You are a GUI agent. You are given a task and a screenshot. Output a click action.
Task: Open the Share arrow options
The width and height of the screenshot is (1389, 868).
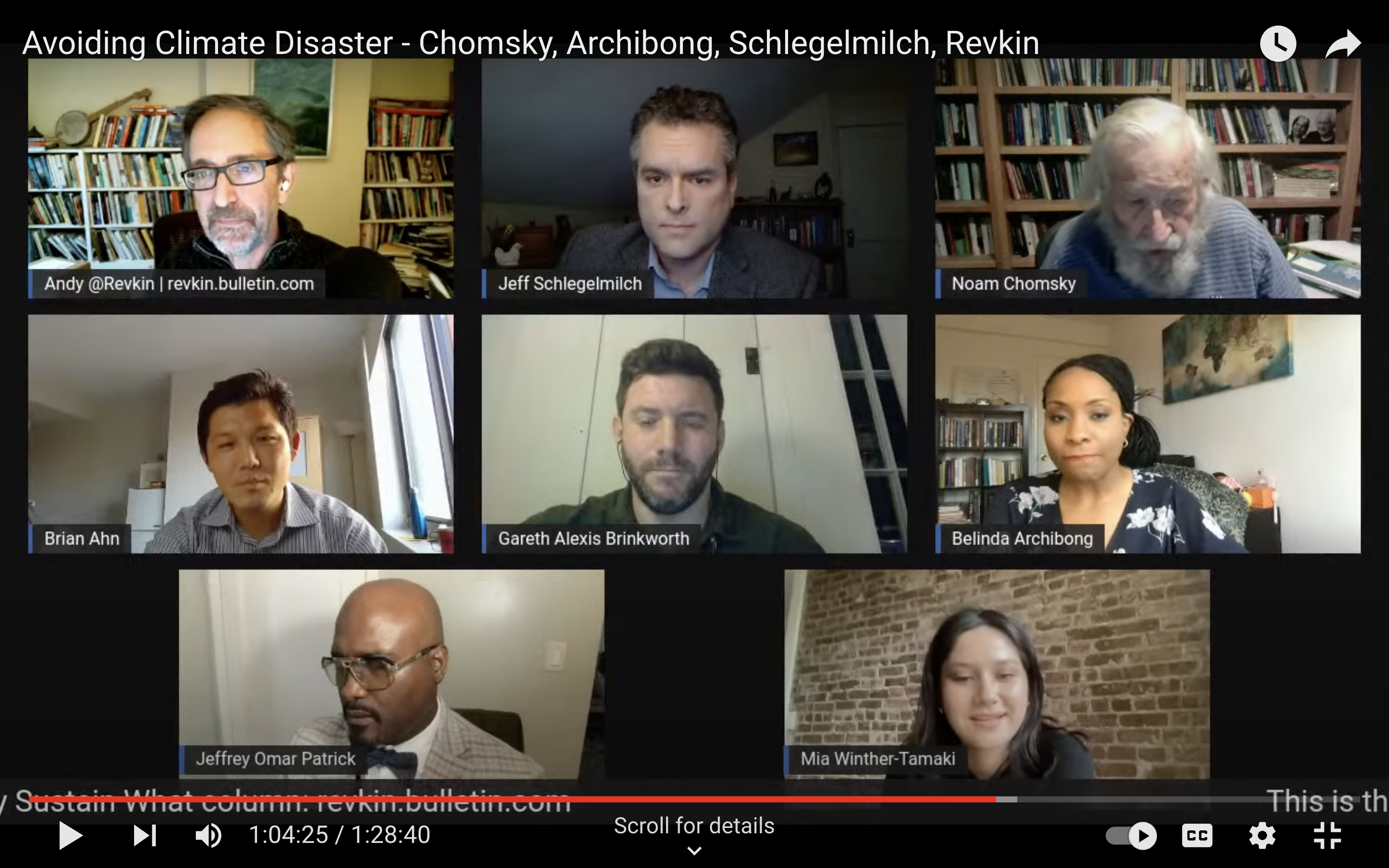(x=1343, y=43)
